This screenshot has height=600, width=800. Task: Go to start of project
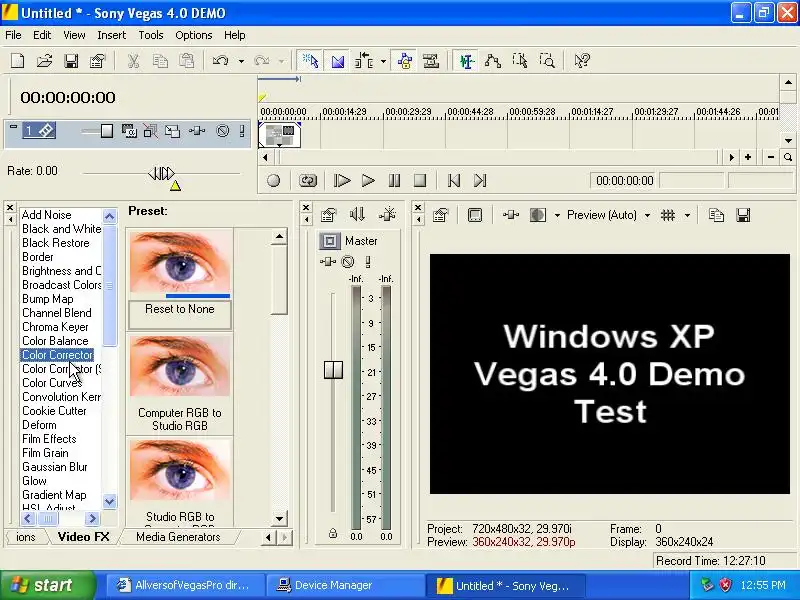tap(454, 181)
